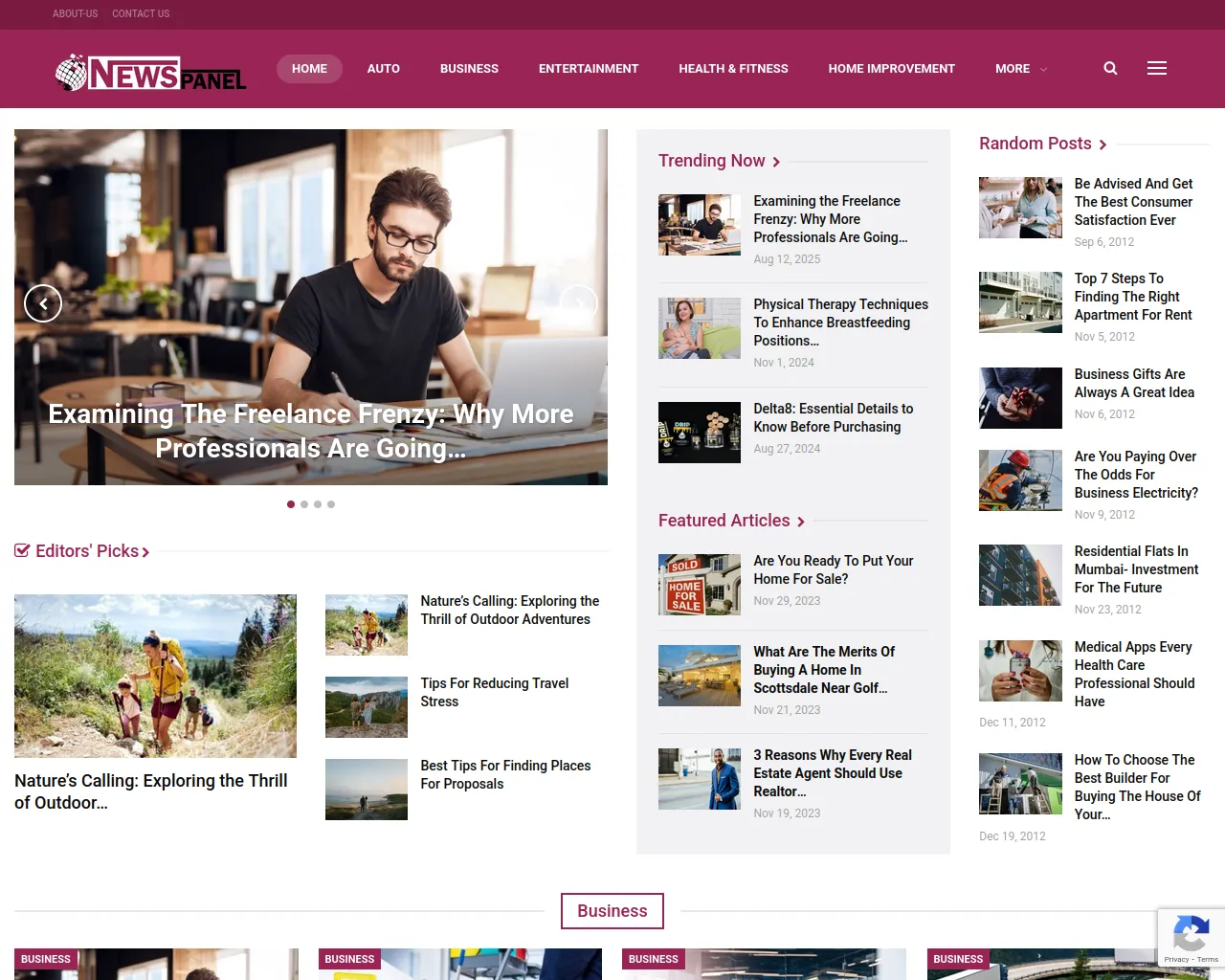Open the HEALTH & FITNESS menu item
This screenshot has height=980, width=1225.
click(734, 69)
